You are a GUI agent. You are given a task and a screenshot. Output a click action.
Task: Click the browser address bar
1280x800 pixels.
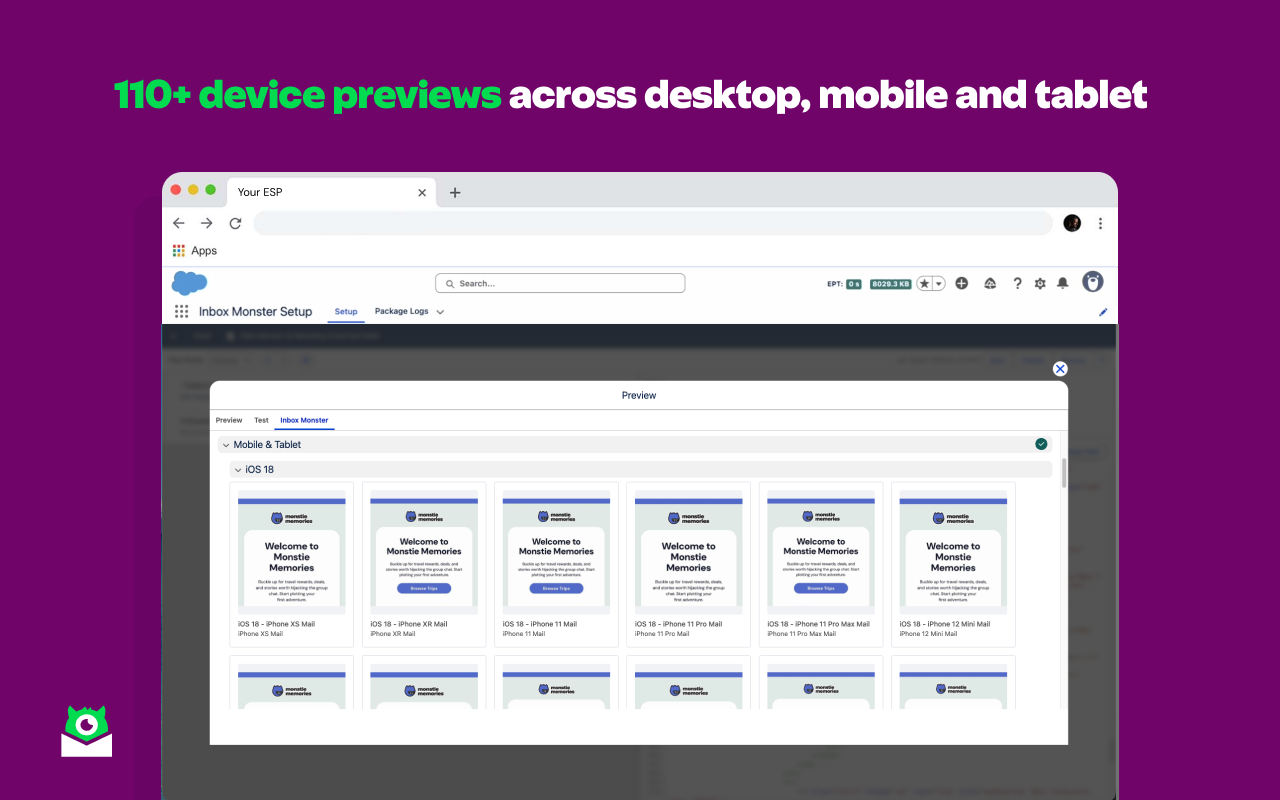pyautogui.click(x=653, y=223)
